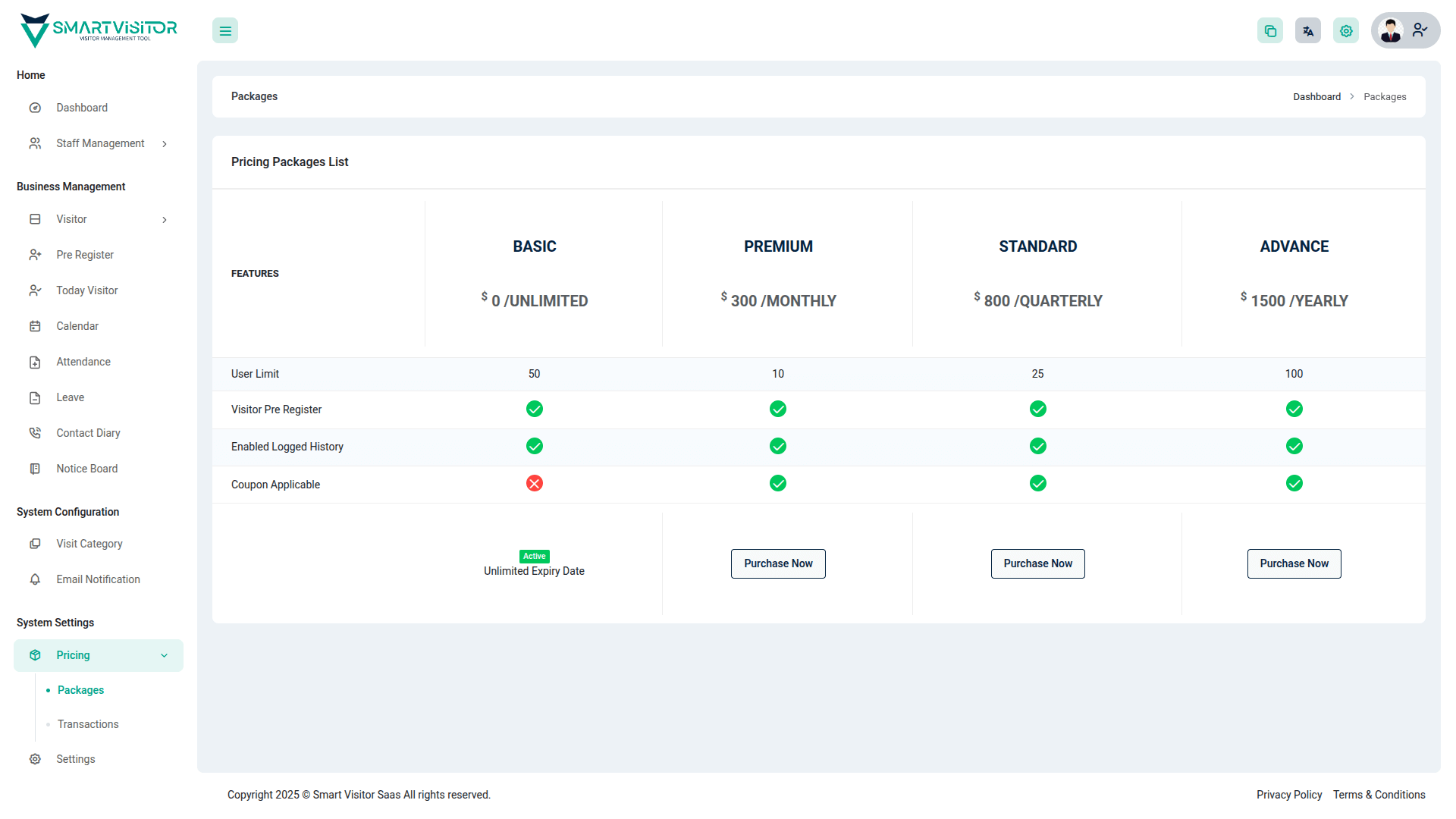The image size is (1456, 819).
Task: Open the language translation icon
Action: coord(1308,31)
